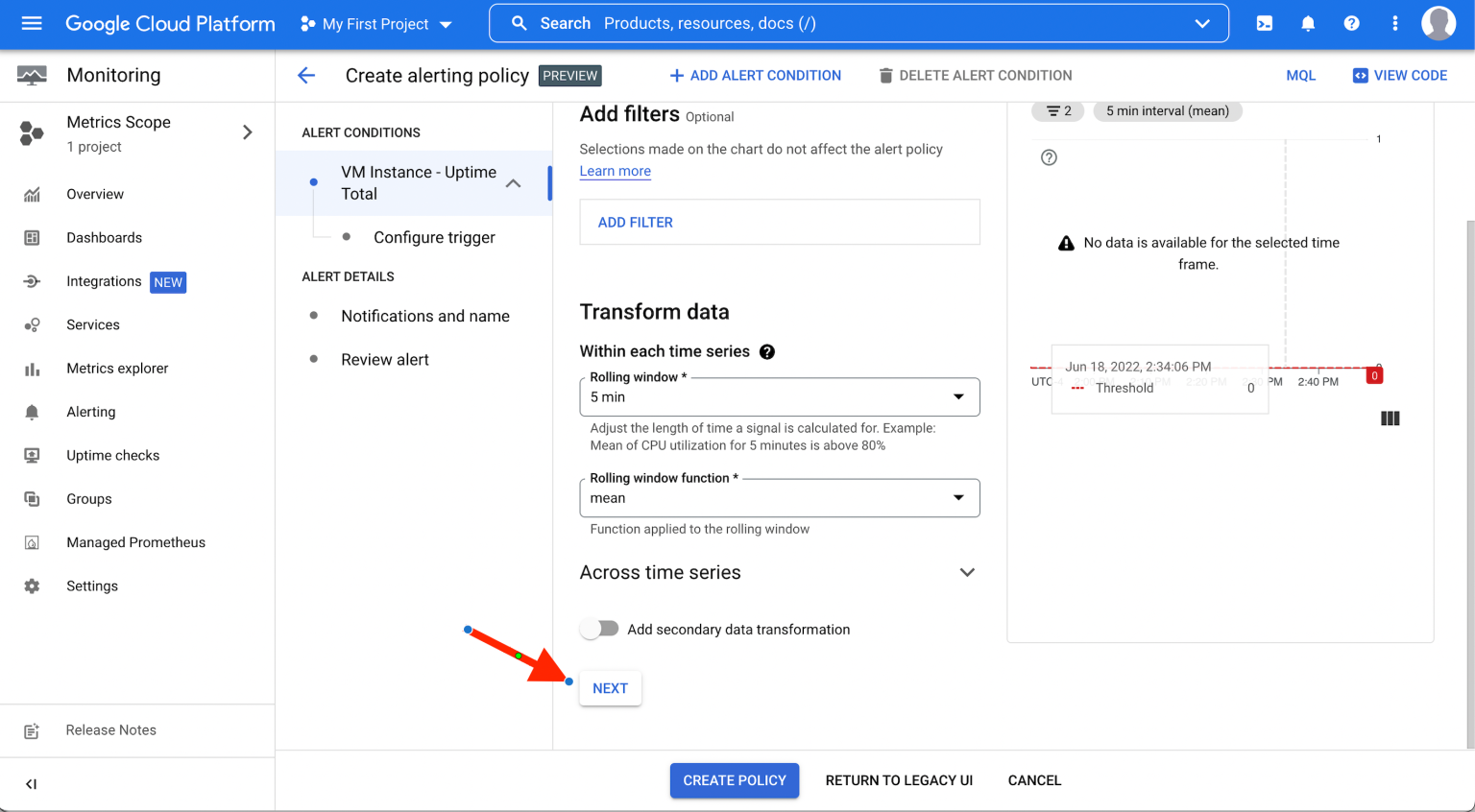Screen dimensions: 1475x812
Task: Open the three-dot settings menu
Action: point(1394,23)
